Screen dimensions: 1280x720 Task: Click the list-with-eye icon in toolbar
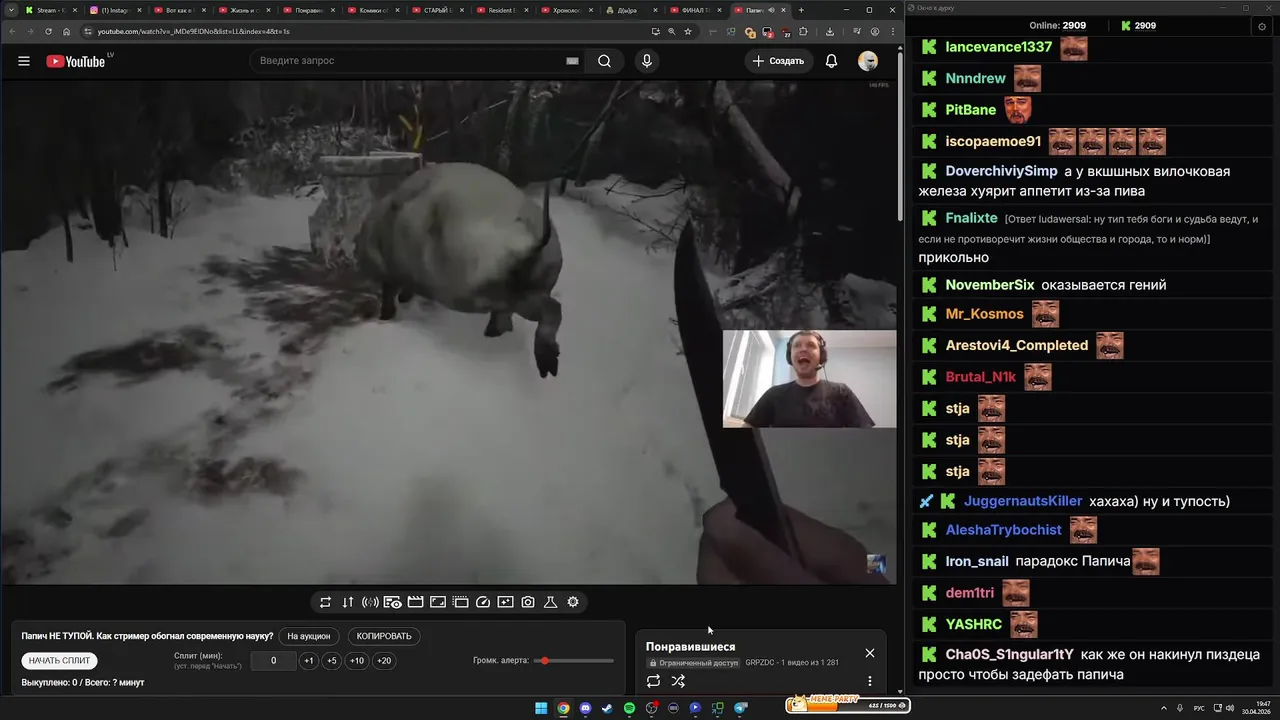click(x=392, y=602)
